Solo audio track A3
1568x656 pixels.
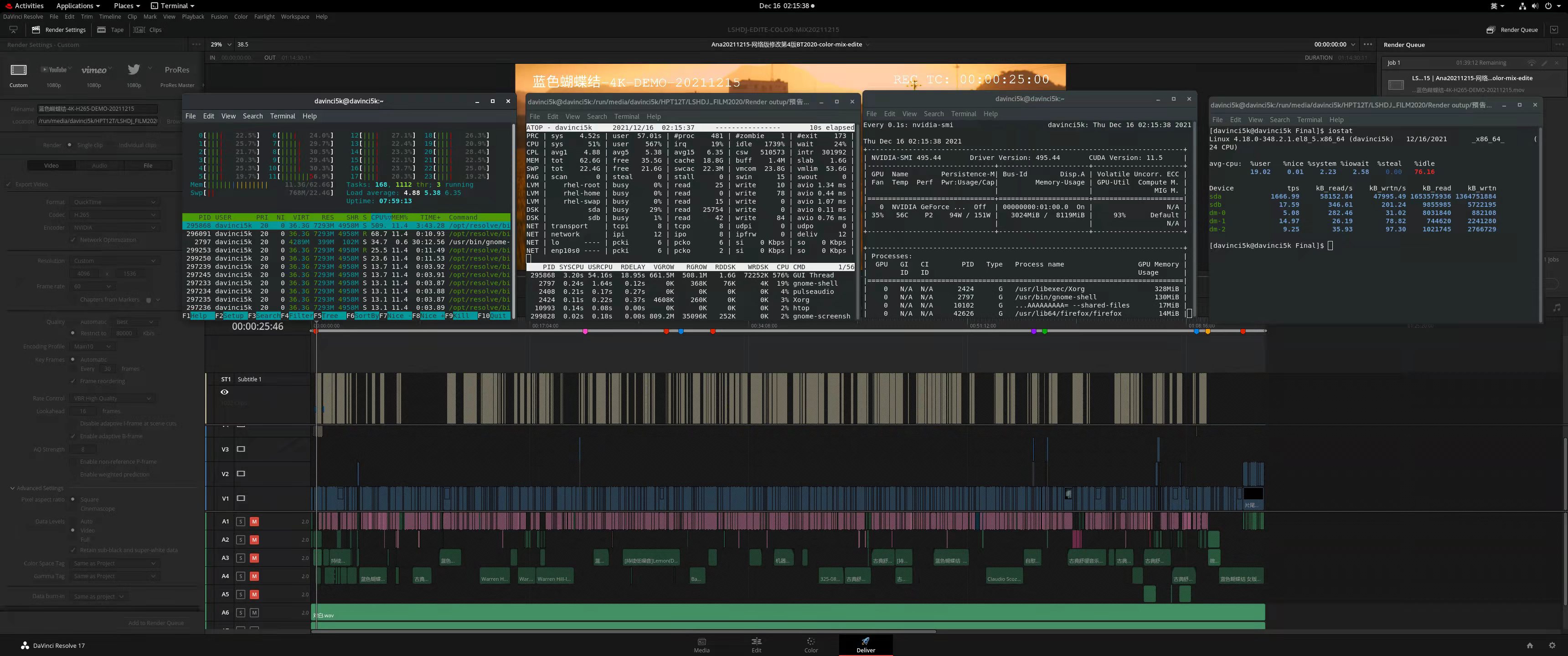coord(240,558)
